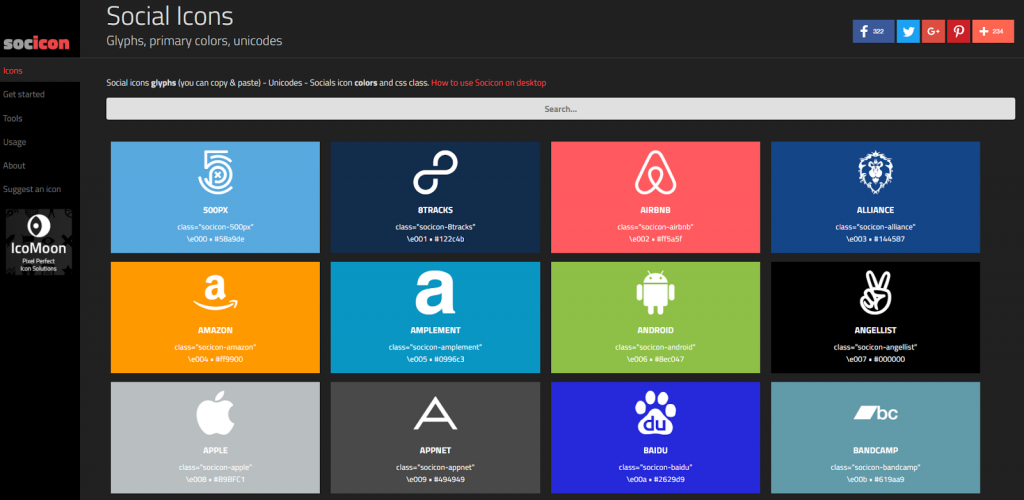Click the ALLIANCE title text

point(875,210)
